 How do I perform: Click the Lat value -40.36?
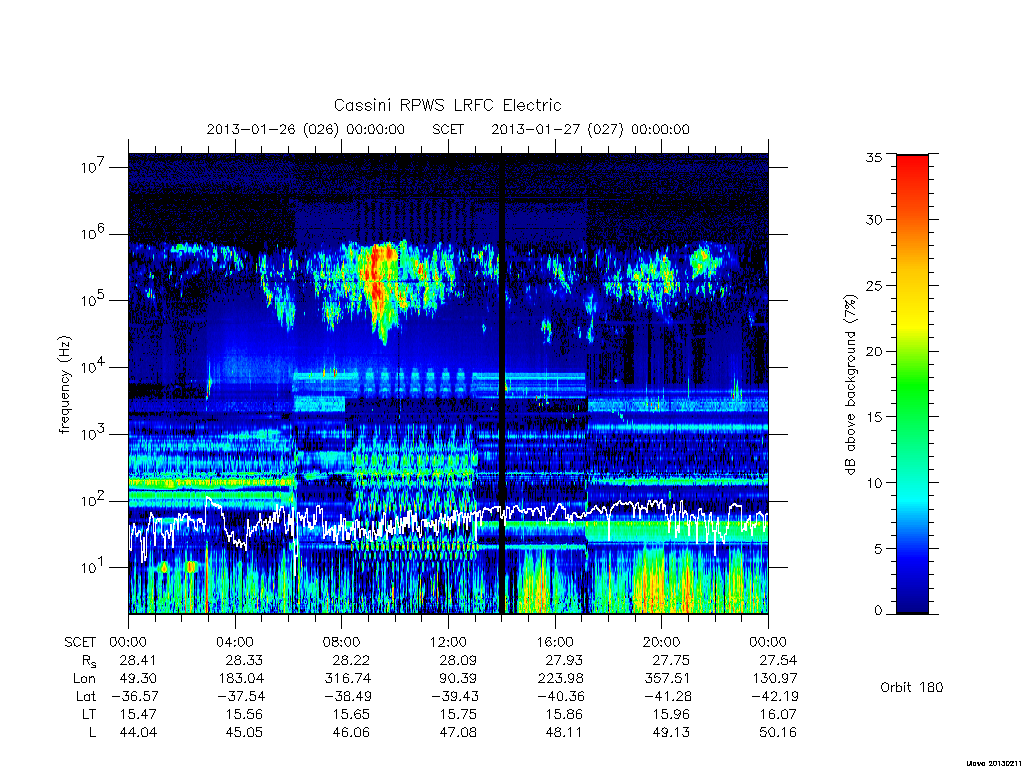click(x=560, y=696)
